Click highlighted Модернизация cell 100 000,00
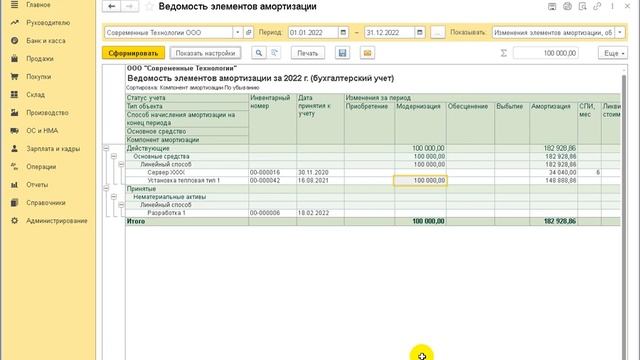This screenshot has height=360, width=640. point(420,180)
